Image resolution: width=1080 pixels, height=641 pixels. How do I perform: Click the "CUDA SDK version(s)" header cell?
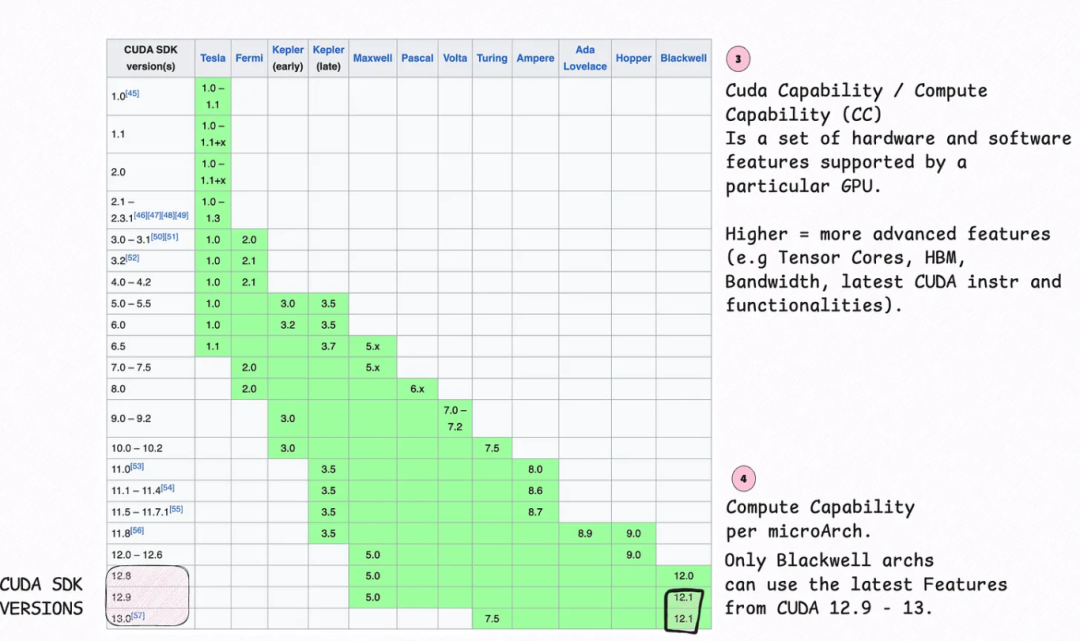[x=150, y=58]
